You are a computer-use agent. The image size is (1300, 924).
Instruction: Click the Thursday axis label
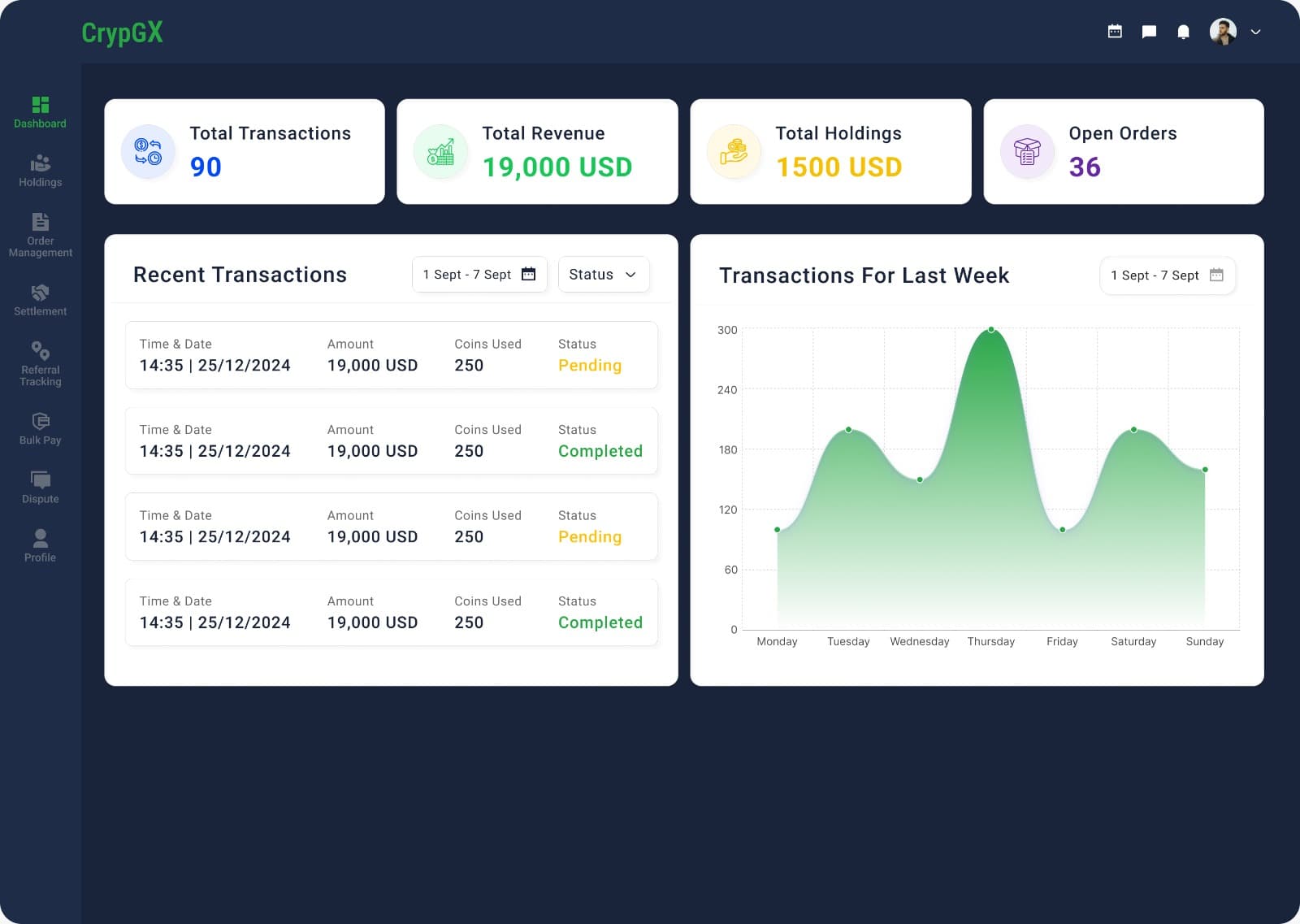tap(991, 642)
